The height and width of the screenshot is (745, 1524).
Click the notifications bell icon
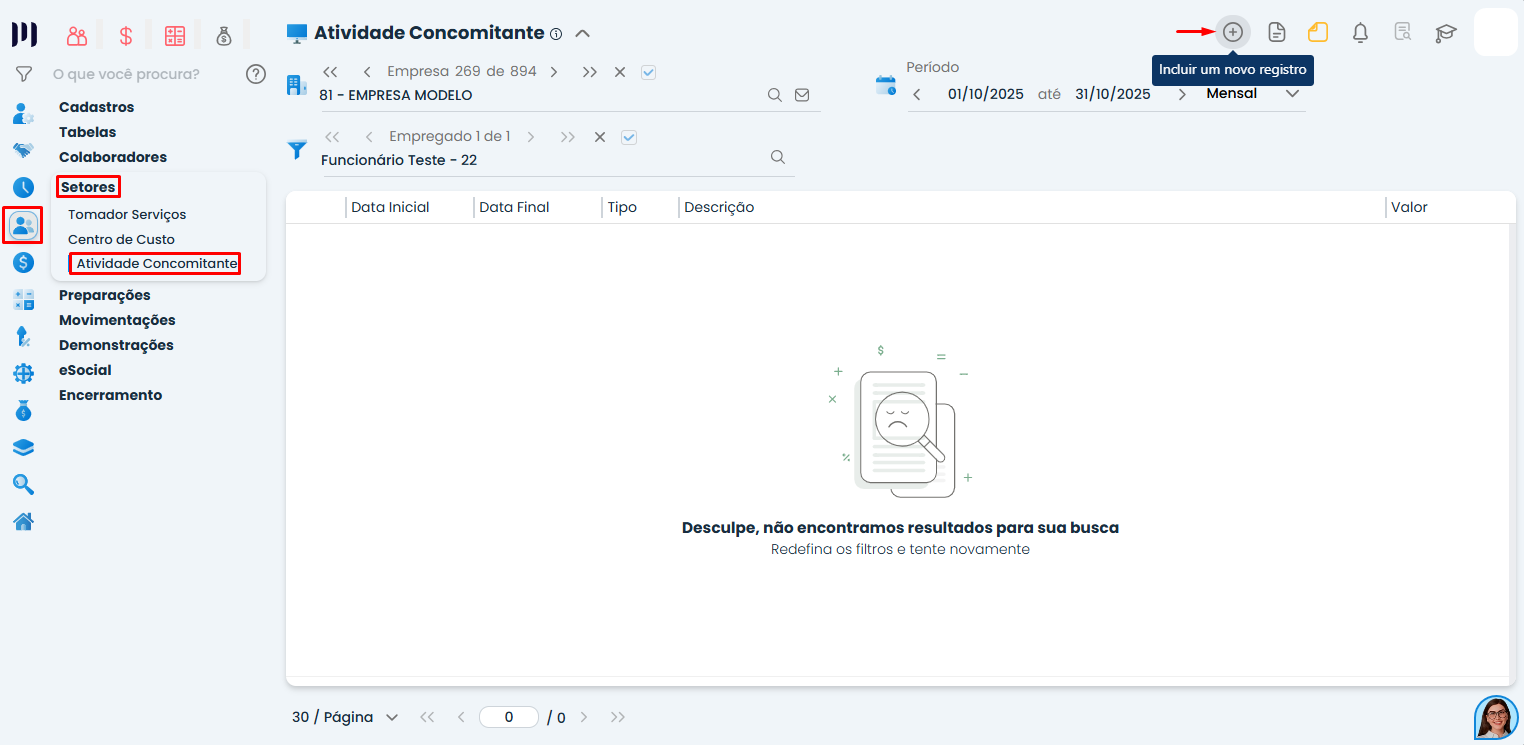tap(1360, 31)
